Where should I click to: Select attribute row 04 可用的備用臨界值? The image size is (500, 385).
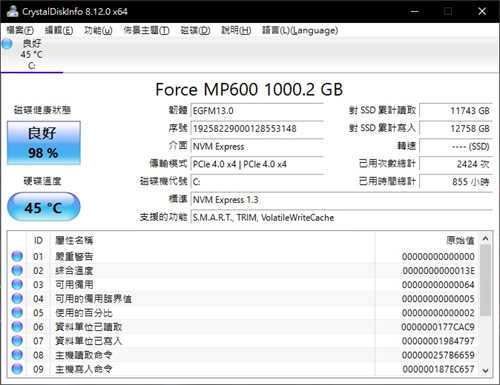244,298
